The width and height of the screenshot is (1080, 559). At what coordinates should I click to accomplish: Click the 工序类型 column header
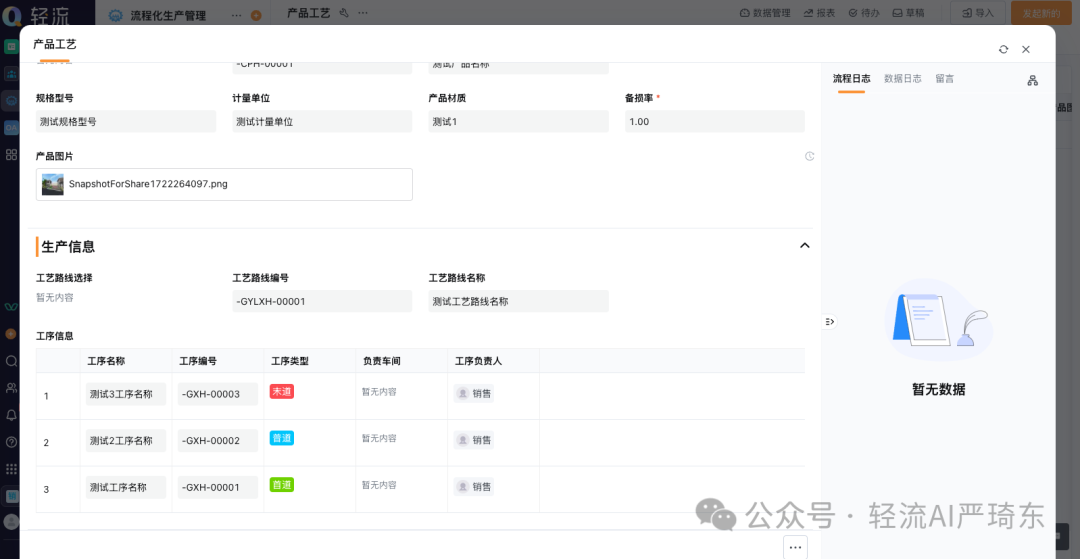[x=290, y=361]
